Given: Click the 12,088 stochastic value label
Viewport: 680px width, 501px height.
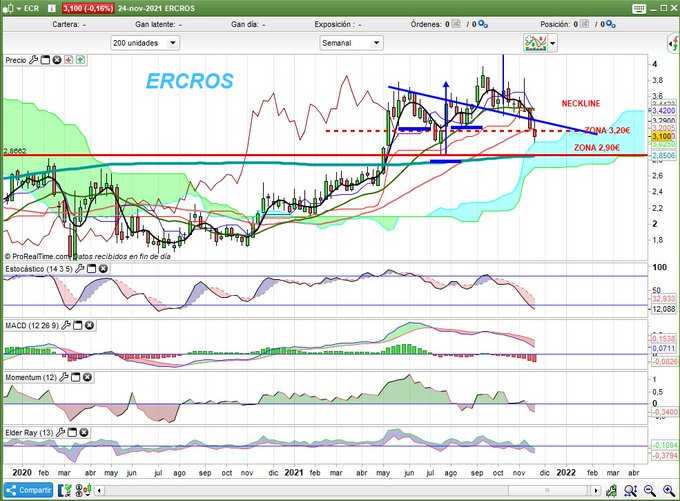Looking at the screenshot, I should (x=664, y=309).
